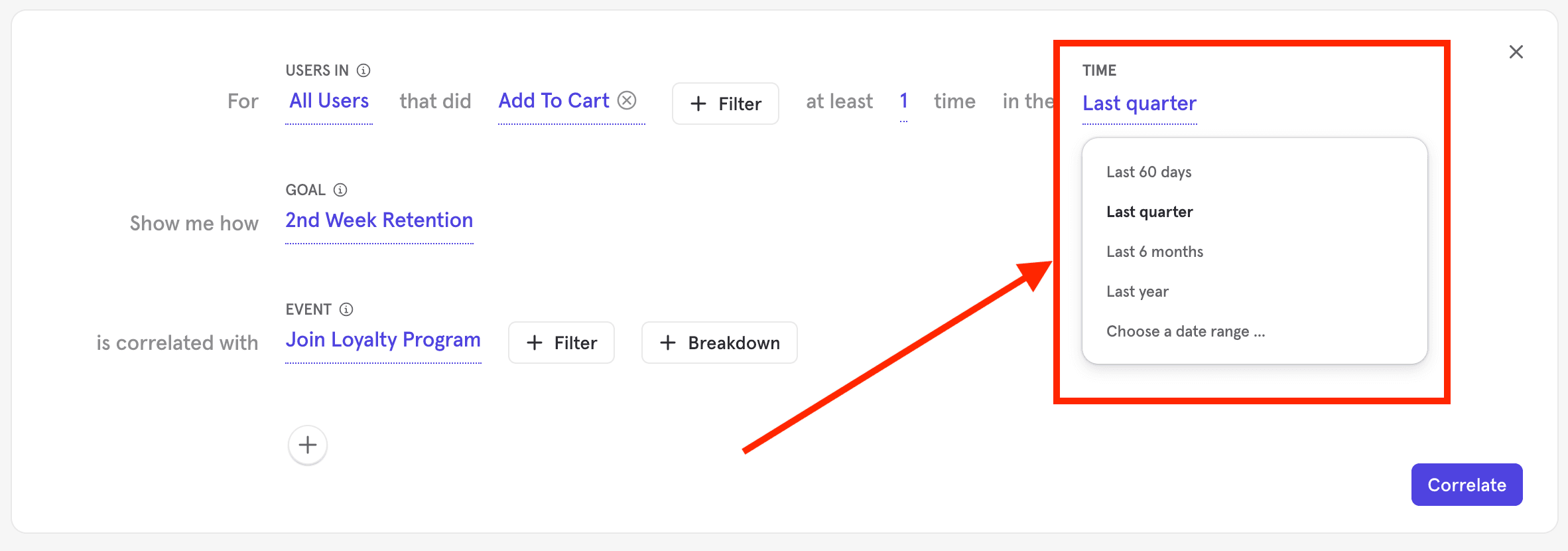Click the GOAL info icon
Screen dimensions: 1568x551
340,190
